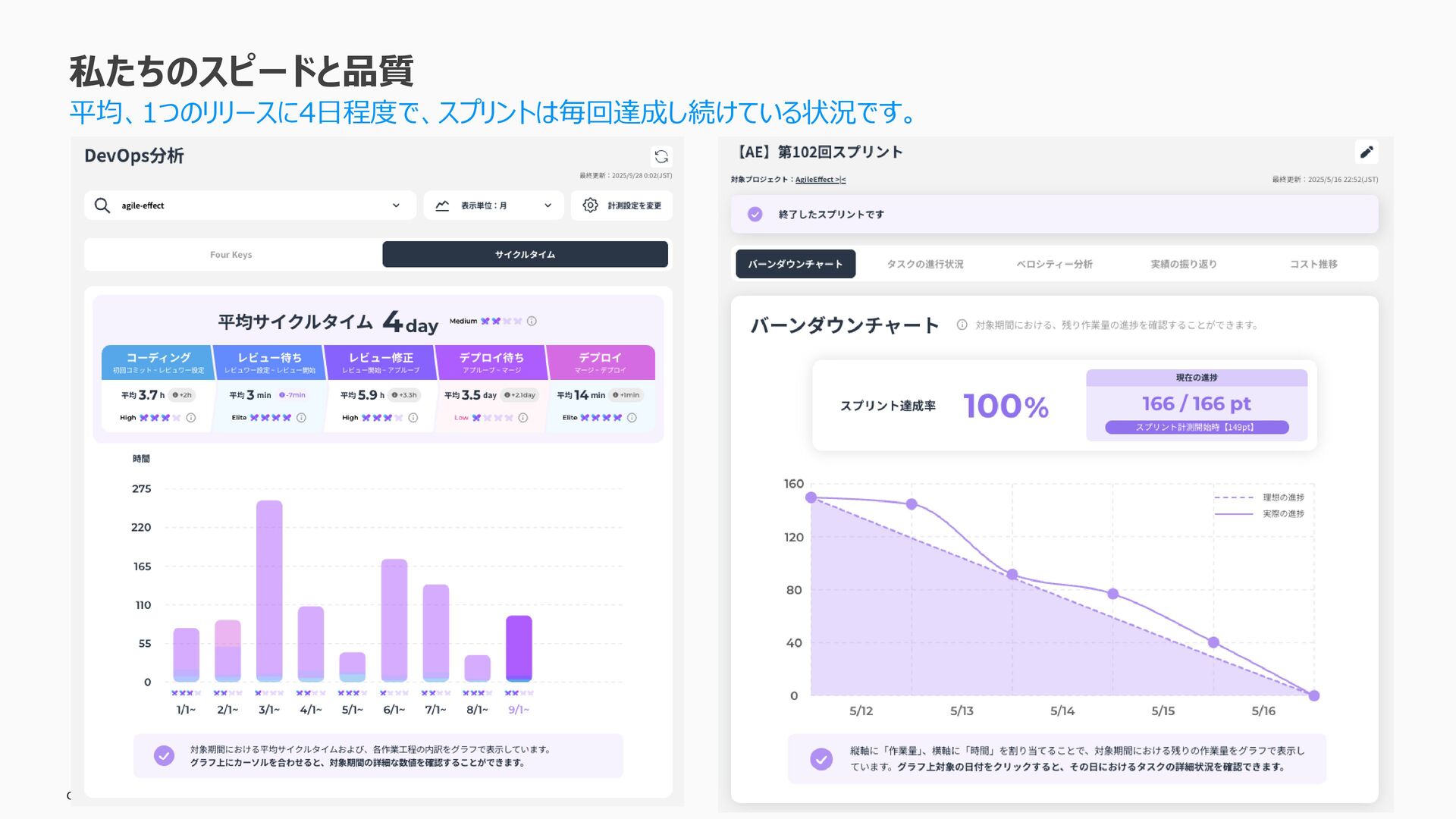
Task: Click info icon in デプロイ待ち Low rating
Action: tap(523, 418)
